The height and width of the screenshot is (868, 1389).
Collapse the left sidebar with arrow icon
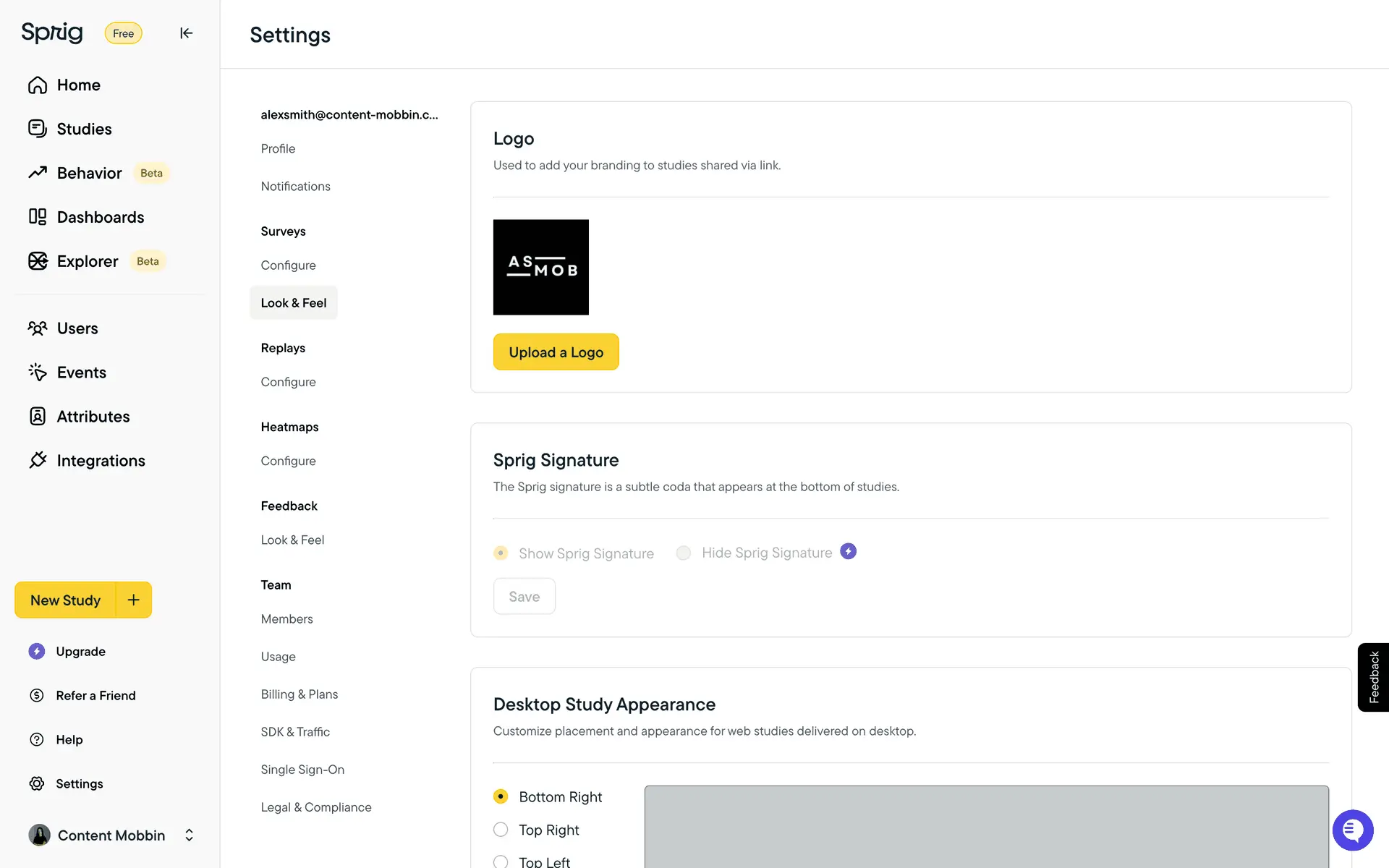[x=186, y=33]
